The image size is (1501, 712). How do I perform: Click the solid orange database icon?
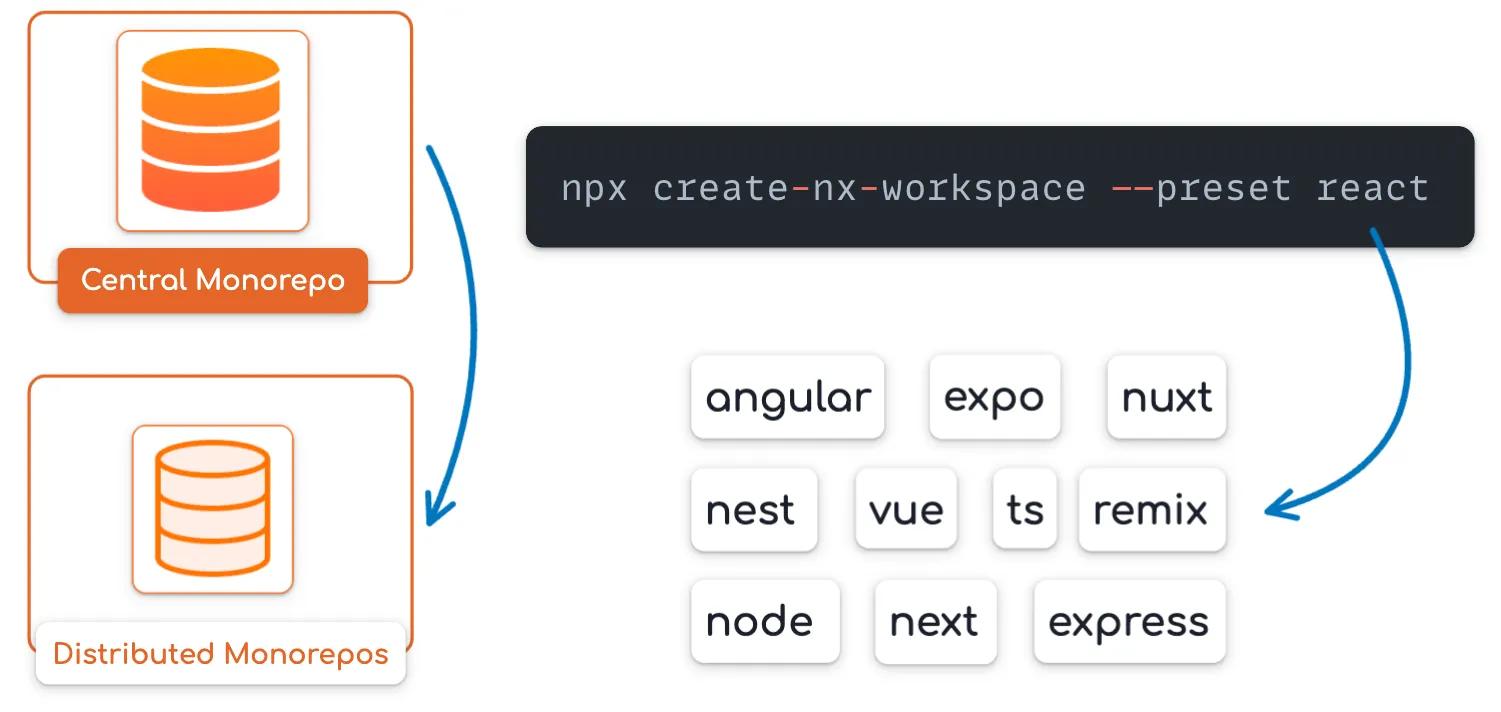(211, 130)
